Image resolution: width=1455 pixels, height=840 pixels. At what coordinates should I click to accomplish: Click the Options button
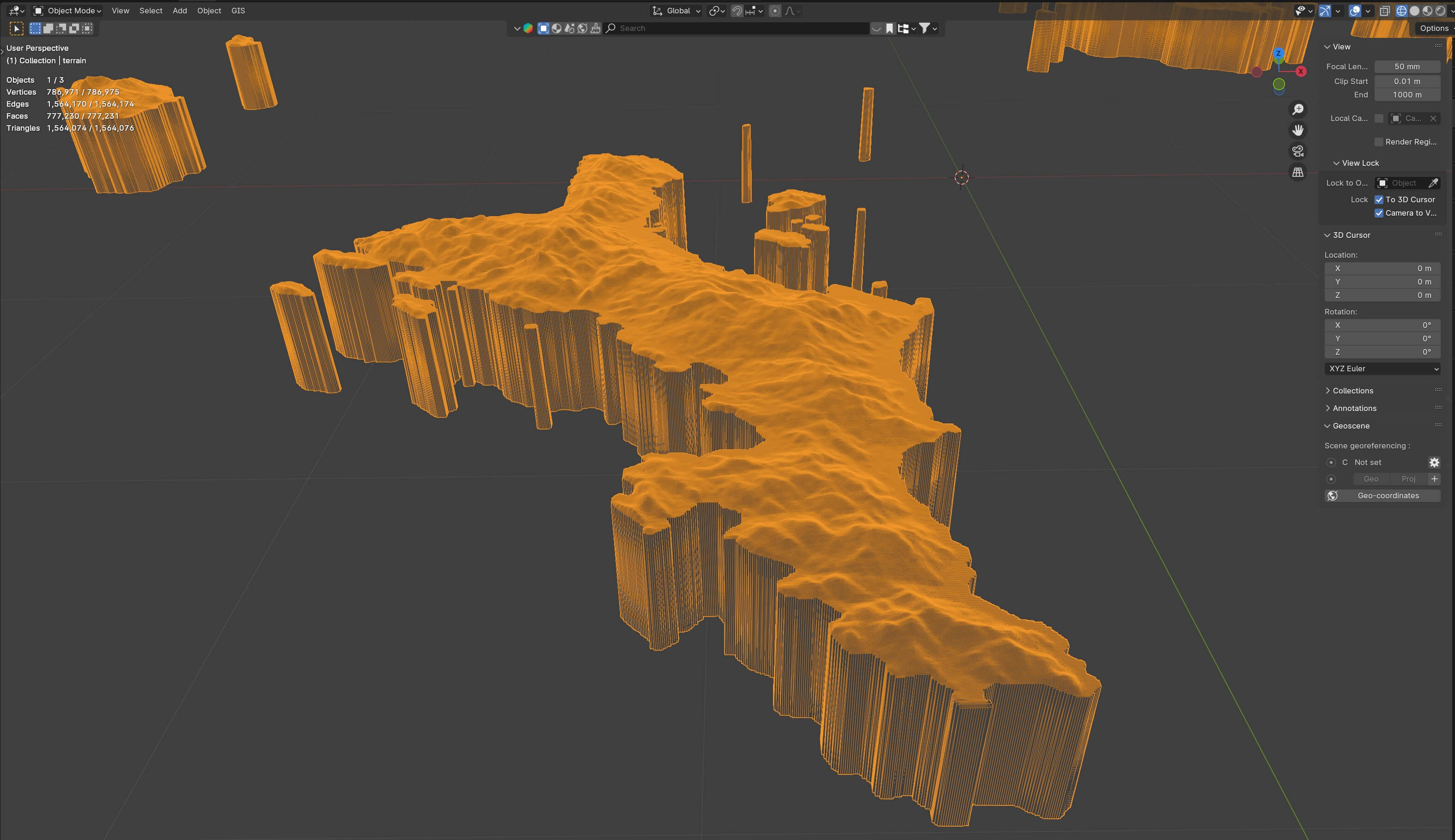tap(1435, 28)
